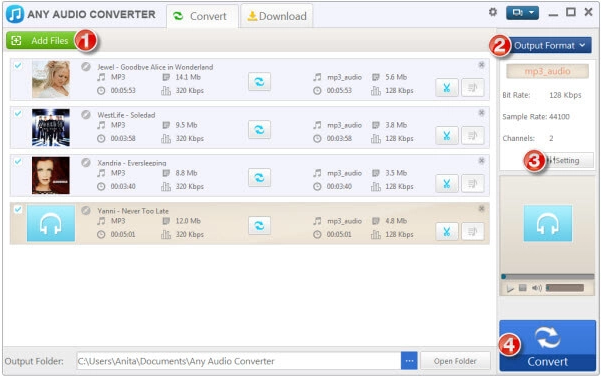Click convert arrows icon for Xandria track
The width and height of the screenshot is (602, 381).
tap(260, 178)
